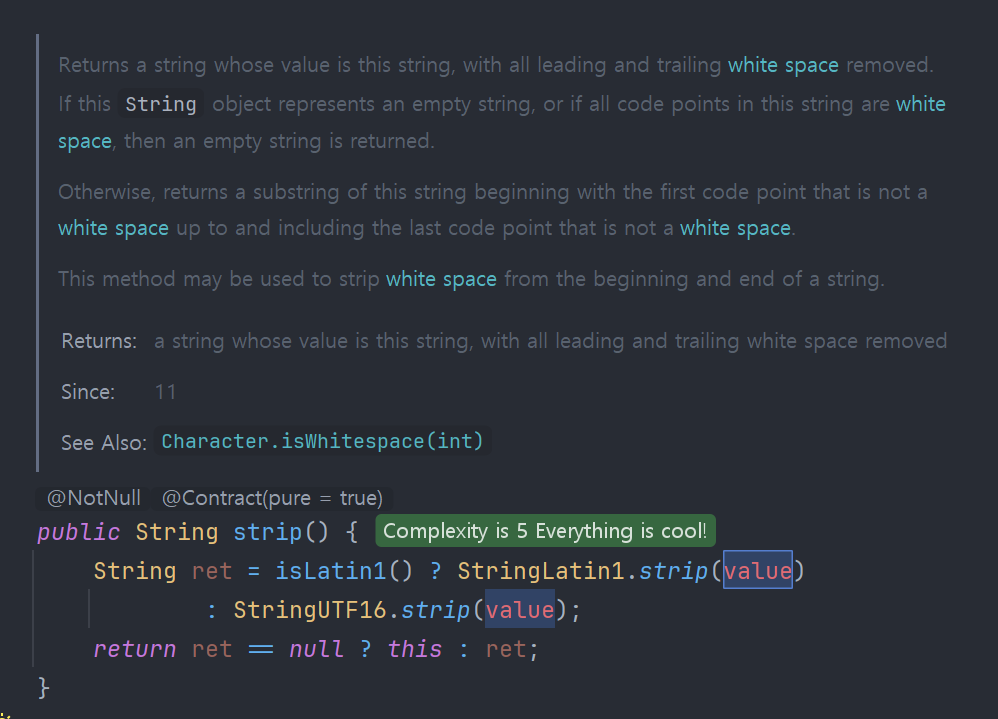Click the 'white' link ending the second doc line
The image size is (998, 719).
point(921,104)
